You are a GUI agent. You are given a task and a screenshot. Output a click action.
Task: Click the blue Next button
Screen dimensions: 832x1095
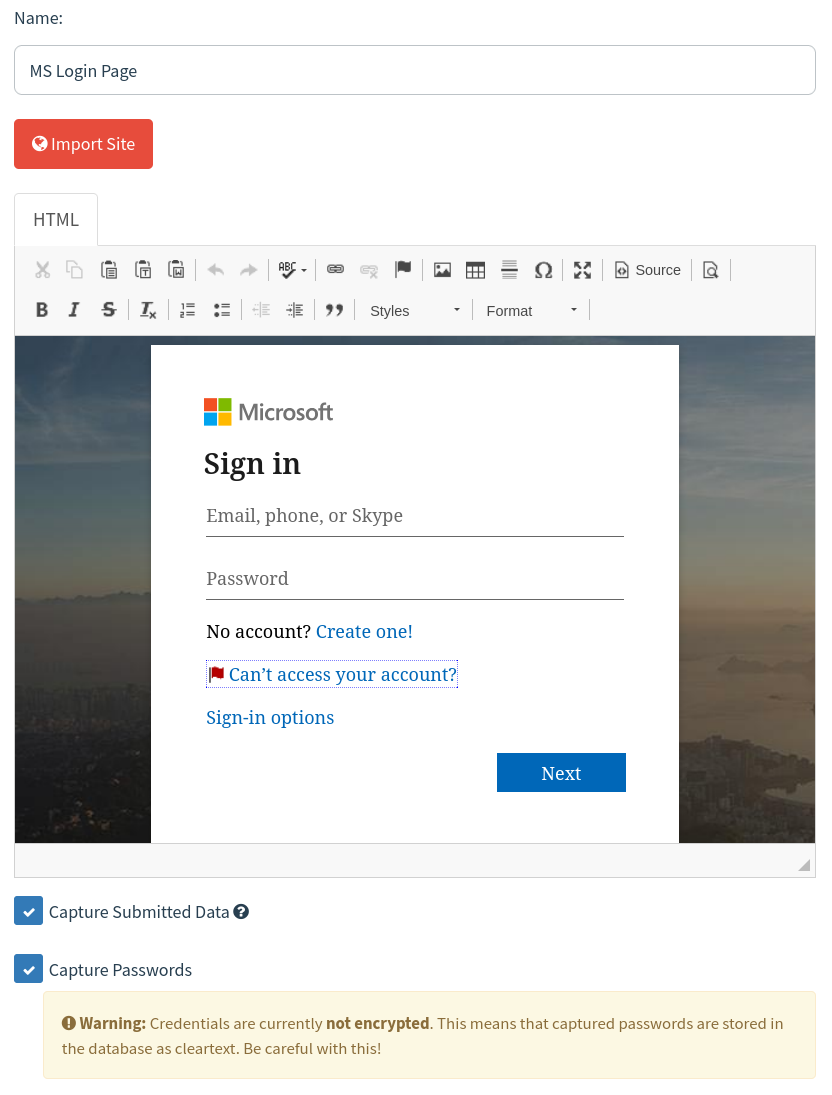tap(562, 773)
